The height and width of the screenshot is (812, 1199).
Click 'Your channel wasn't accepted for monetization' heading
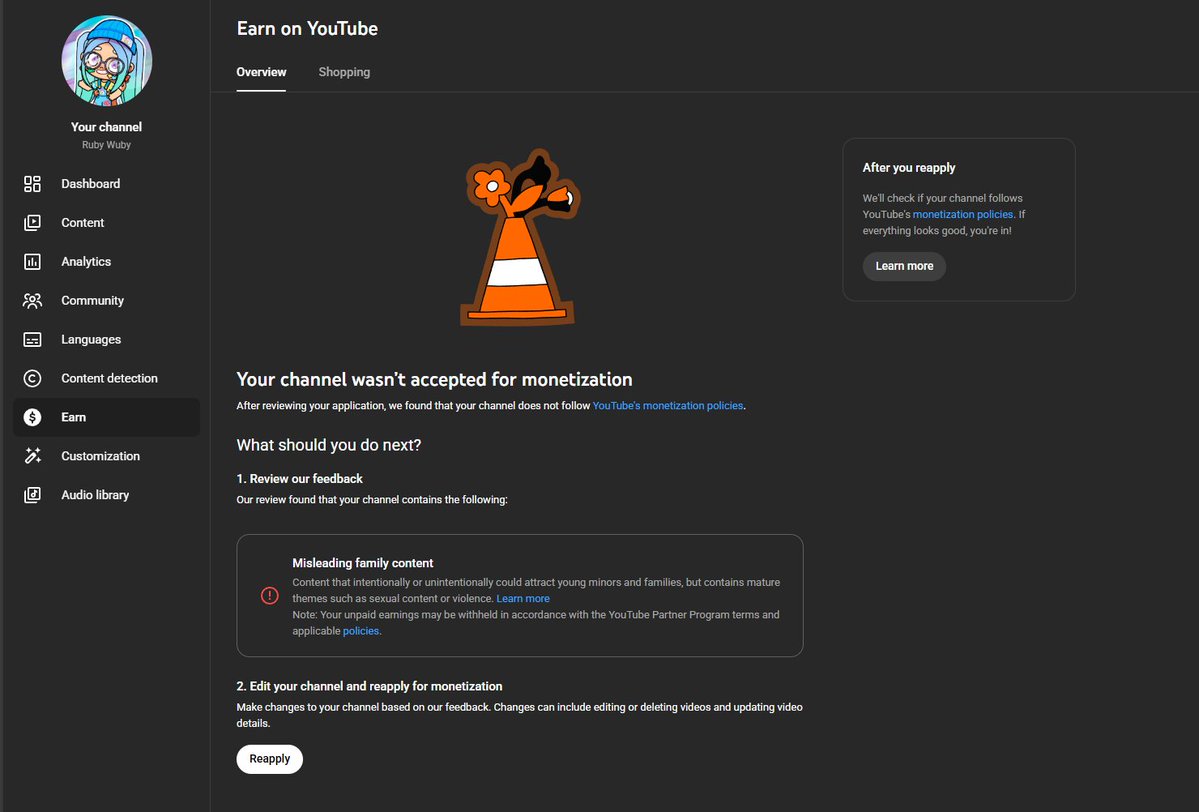click(x=434, y=380)
